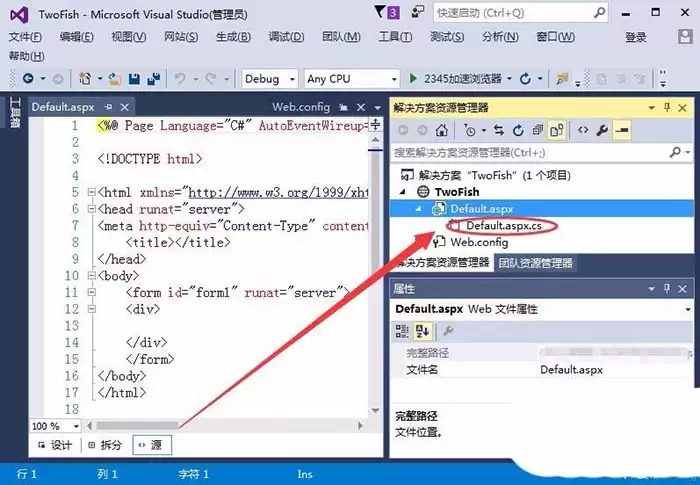Click the undo toolbar icon
Screen dimensions: 700x485
pyautogui.click(x=180, y=79)
